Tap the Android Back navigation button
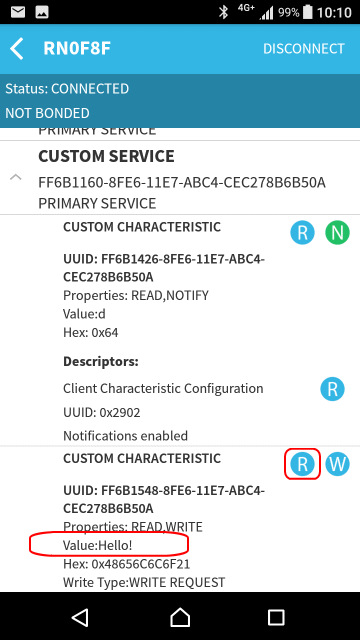The height and width of the screenshot is (640, 360). 80,617
